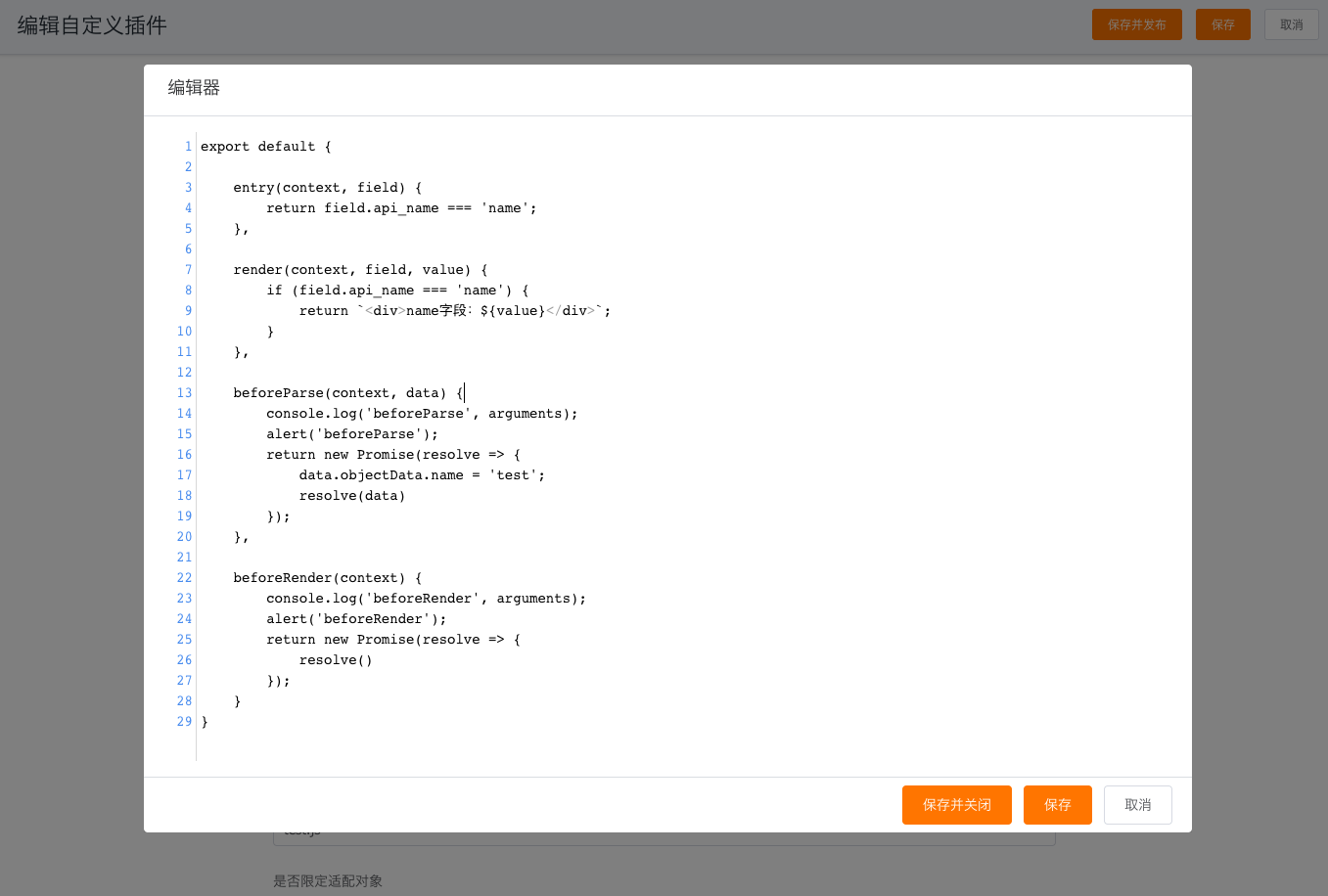
Task: Click line "data.objectData.name = 'test';"
Action: [422, 475]
